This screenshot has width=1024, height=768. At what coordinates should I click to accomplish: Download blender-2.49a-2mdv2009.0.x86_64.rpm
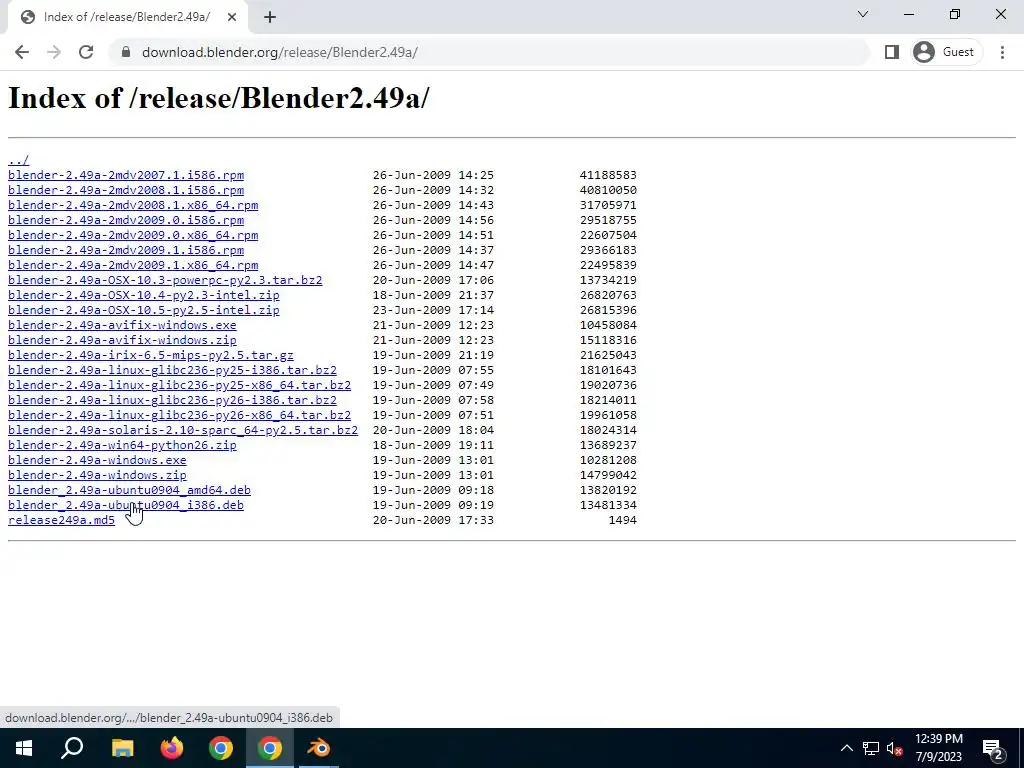click(x=133, y=235)
